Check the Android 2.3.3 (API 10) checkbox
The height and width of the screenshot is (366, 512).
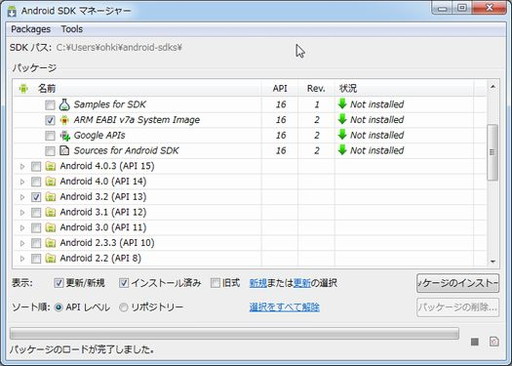tap(36, 243)
